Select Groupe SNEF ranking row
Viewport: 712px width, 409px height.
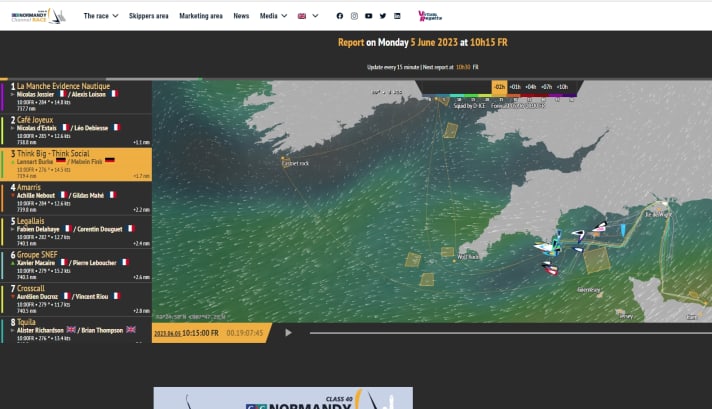(x=76, y=265)
